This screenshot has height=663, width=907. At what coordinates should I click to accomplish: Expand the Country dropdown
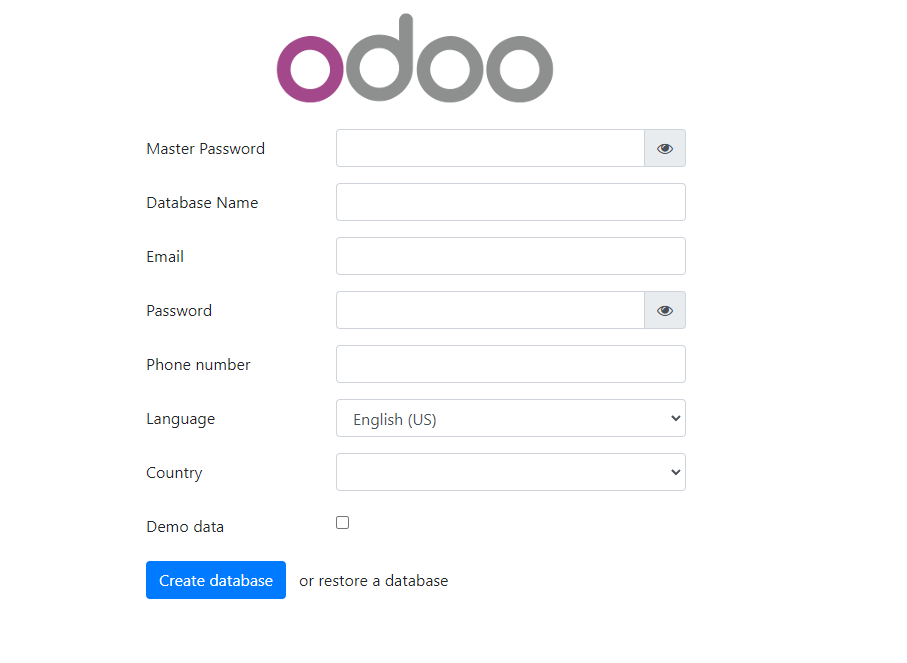pyautogui.click(x=510, y=472)
